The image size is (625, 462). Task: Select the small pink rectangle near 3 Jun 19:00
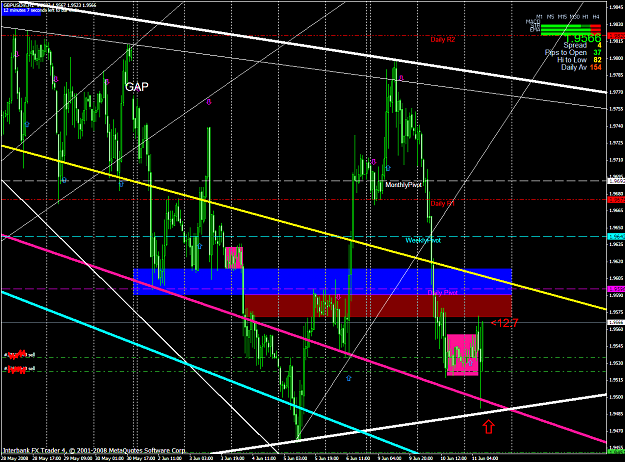tap(234, 258)
